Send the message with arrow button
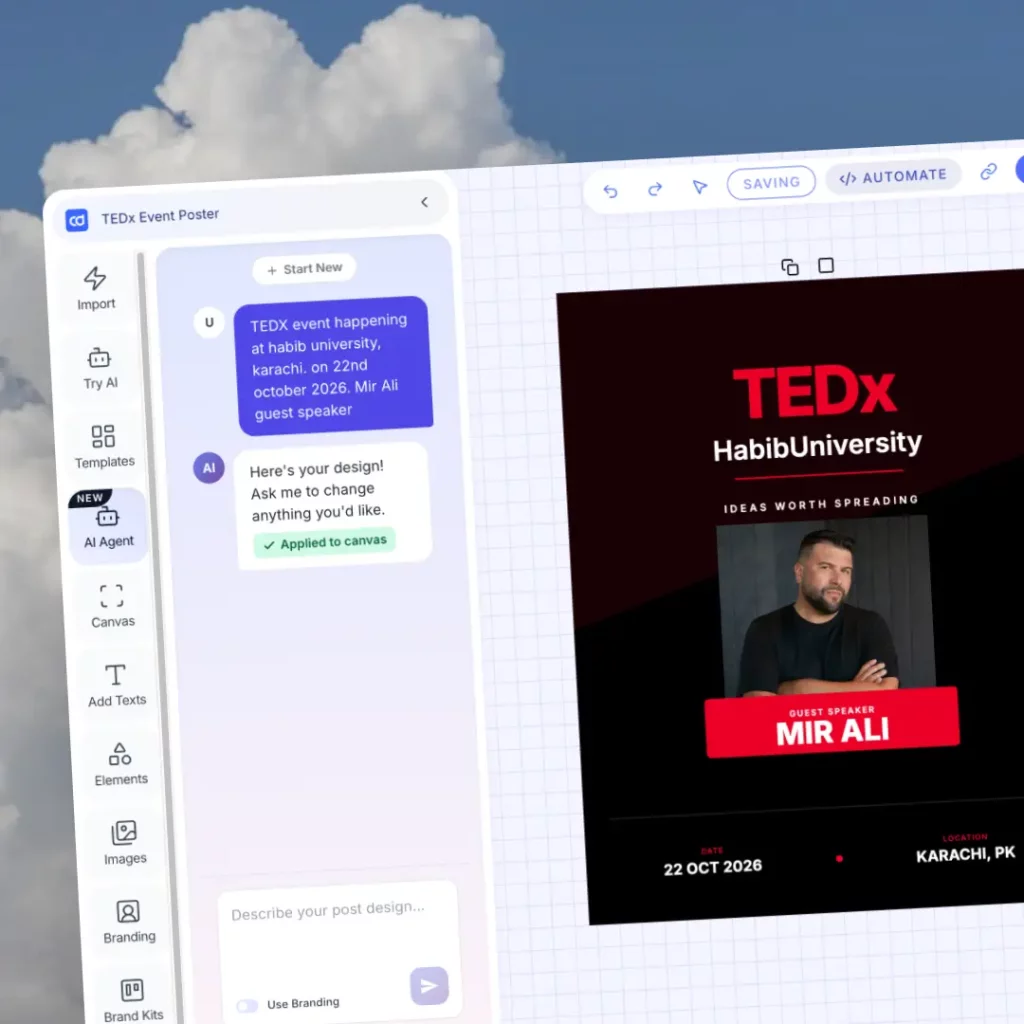The image size is (1024, 1024). tap(429, 985)
